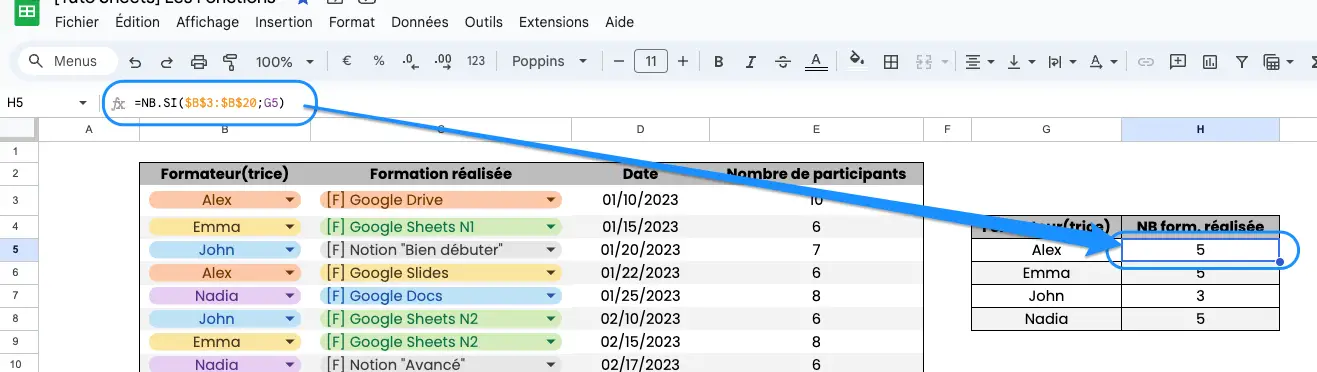Screen dimensions: 1317x372
Task: Open the cell borders tool
Action: click(x=890, y=62)
